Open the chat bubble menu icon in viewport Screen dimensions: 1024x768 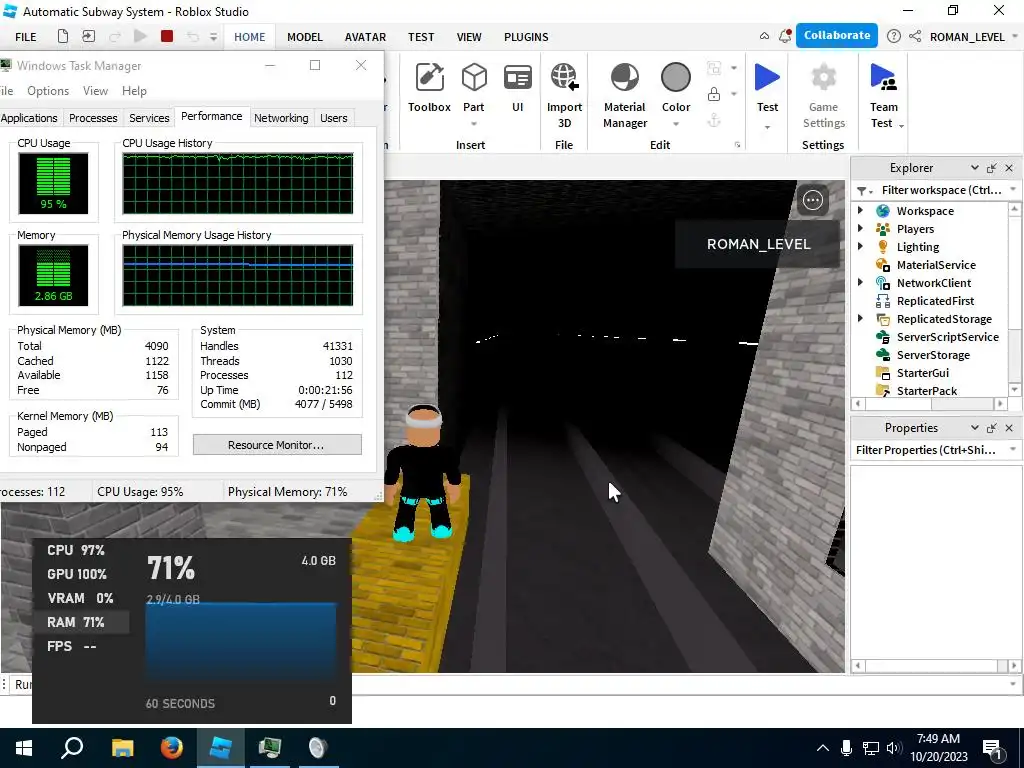812,200
